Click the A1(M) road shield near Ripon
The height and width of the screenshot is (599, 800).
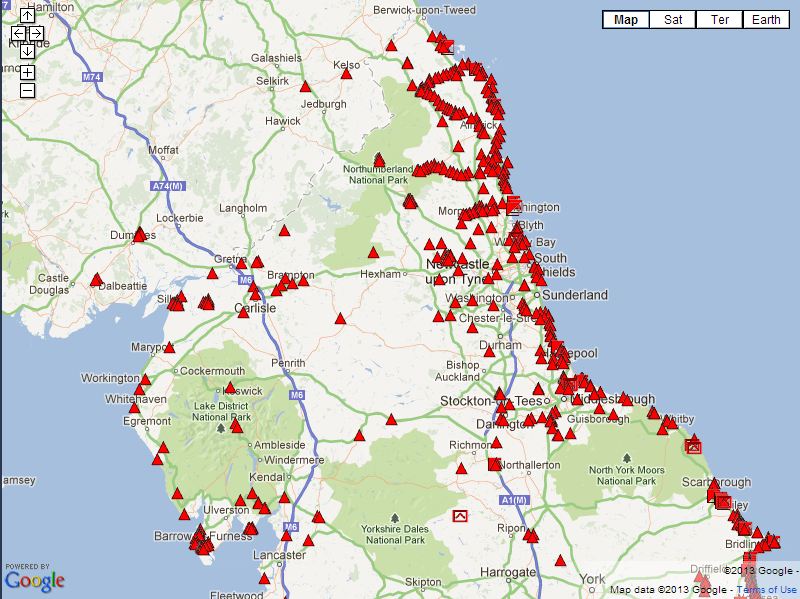tap(513, 501)
